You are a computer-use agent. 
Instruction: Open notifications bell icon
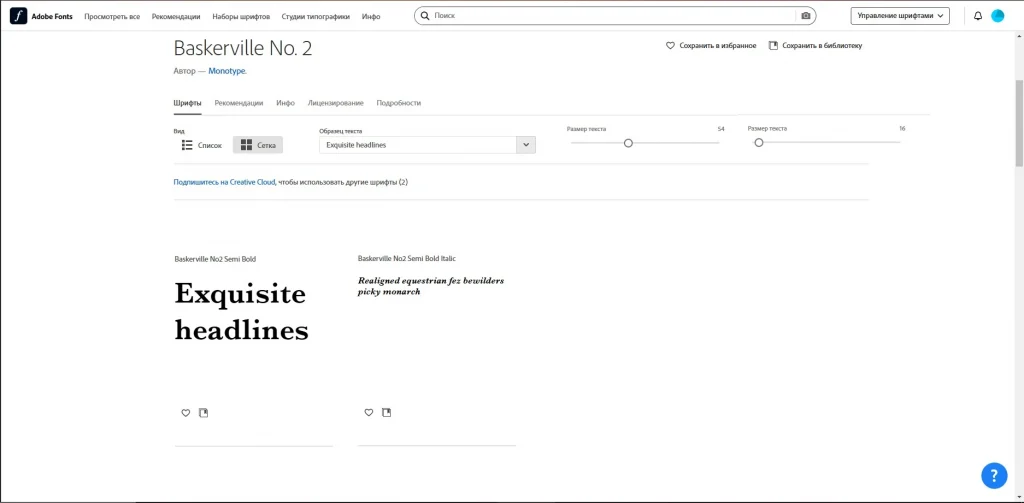(978, 16)
